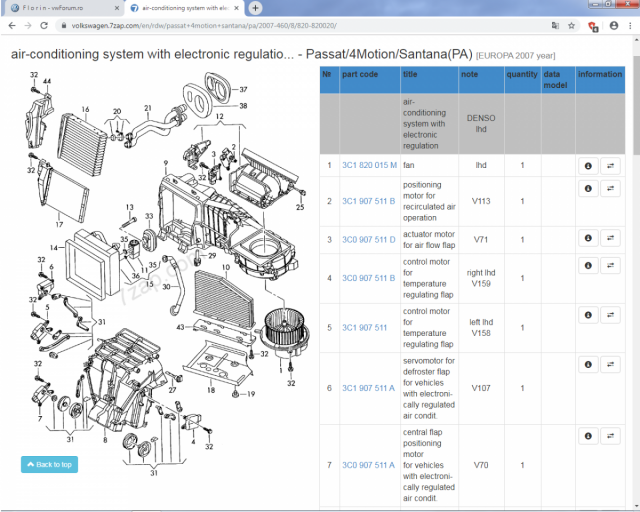Bookmark this page with the star icon

pos(571,24)
